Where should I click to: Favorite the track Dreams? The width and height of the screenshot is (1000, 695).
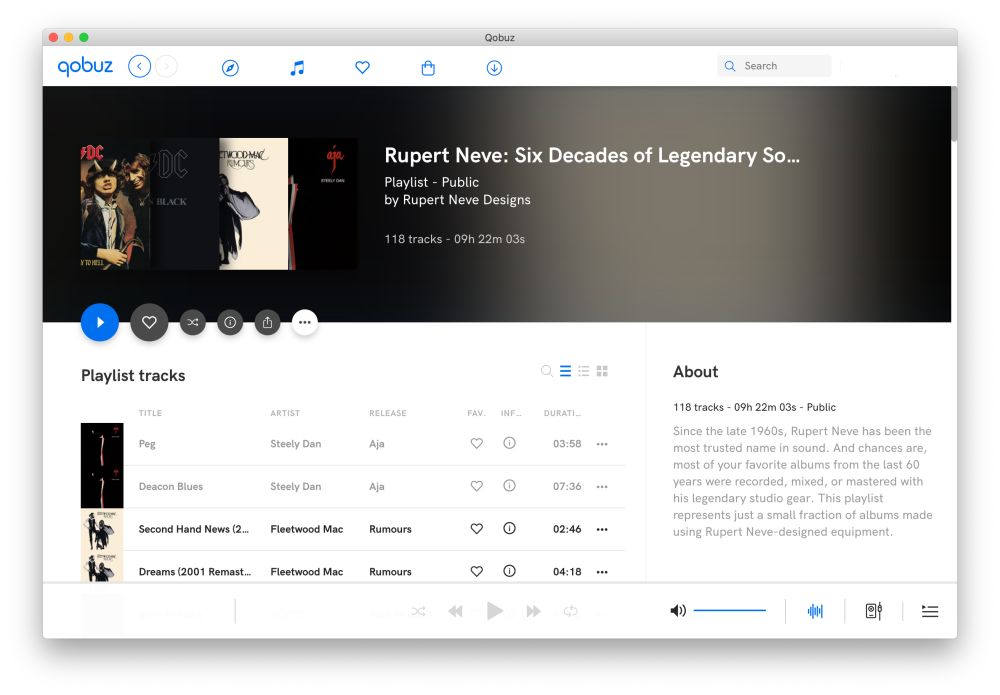(x=476, y=571)
